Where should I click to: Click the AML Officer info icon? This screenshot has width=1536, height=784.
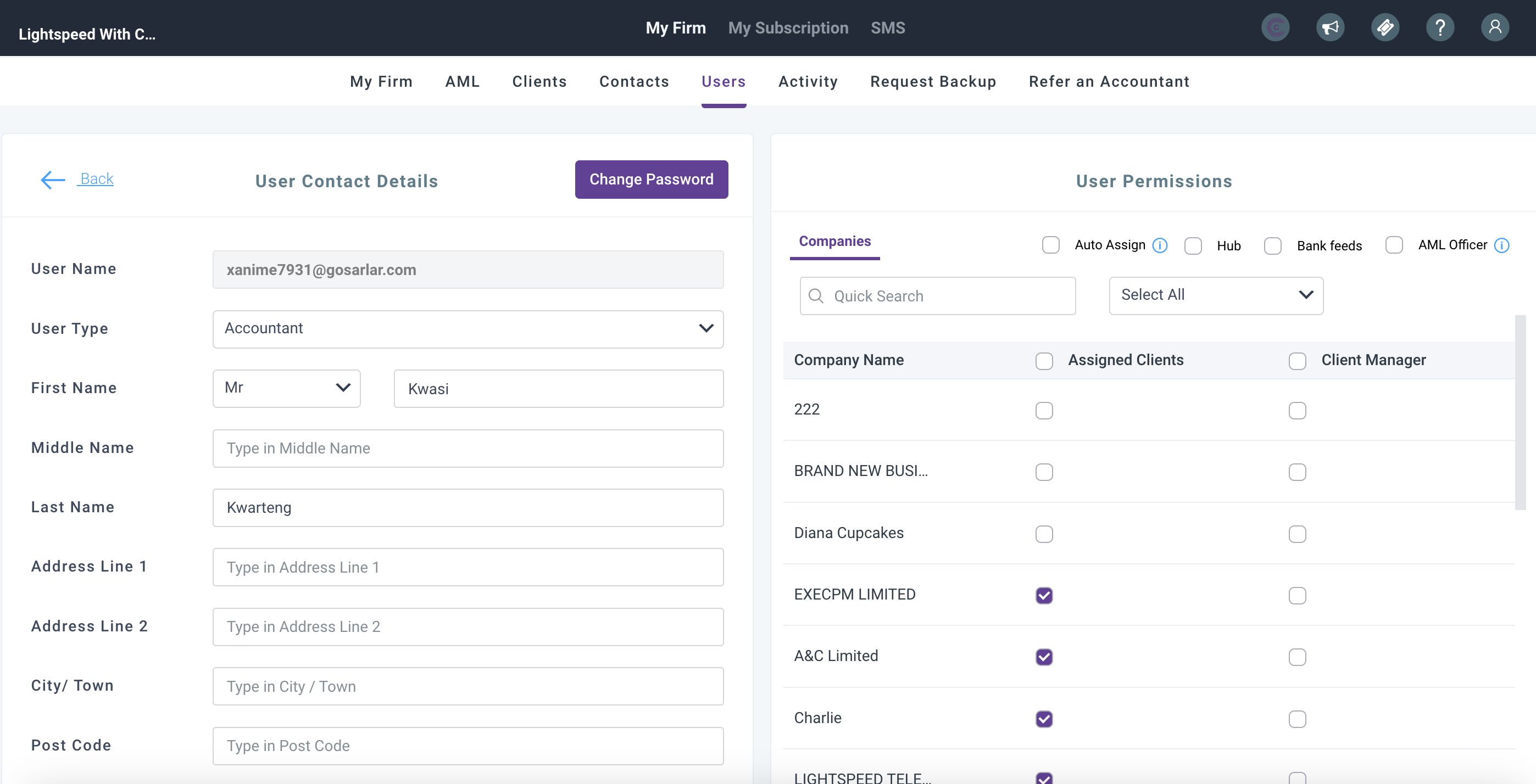[1501, 245]
